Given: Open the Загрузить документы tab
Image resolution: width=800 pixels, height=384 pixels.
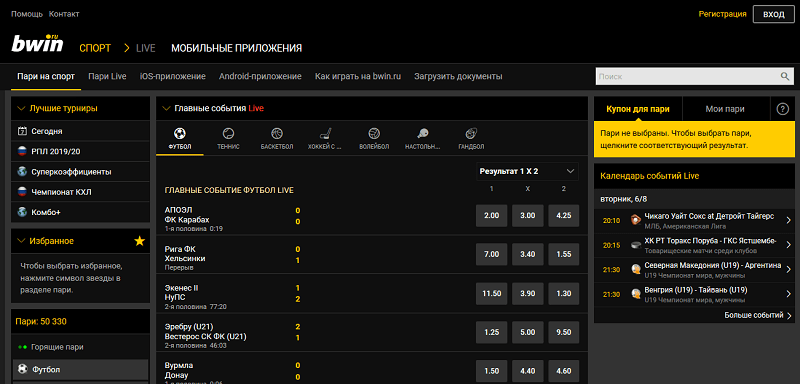Looking at the screenshot, I should click(458, 76).
